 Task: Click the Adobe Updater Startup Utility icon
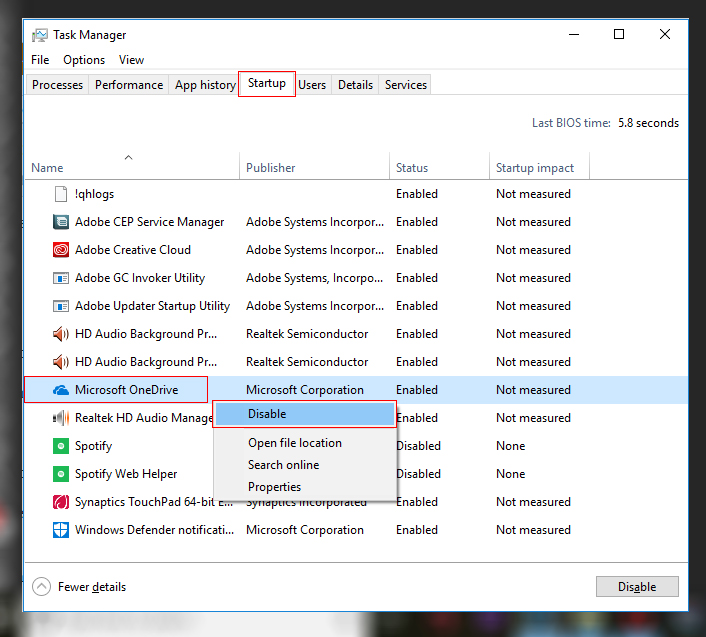(x=61, y=306)
